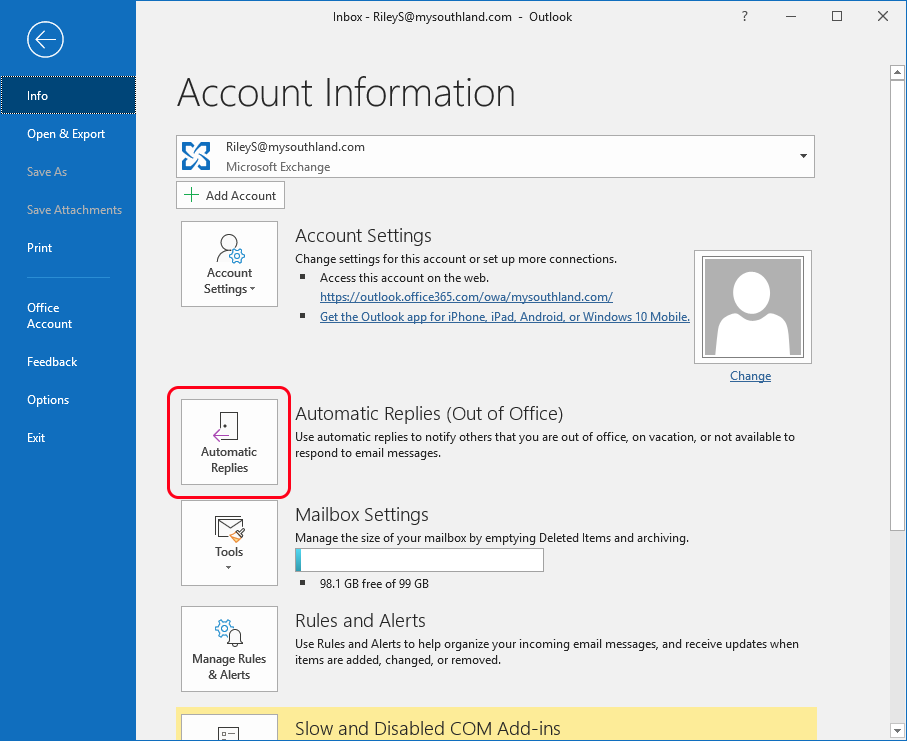Click the profile picture placeholder

(752, 306)
